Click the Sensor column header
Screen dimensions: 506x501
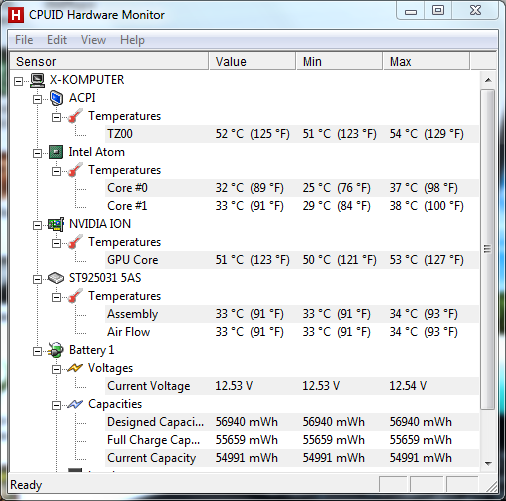[x=109, y=61]
